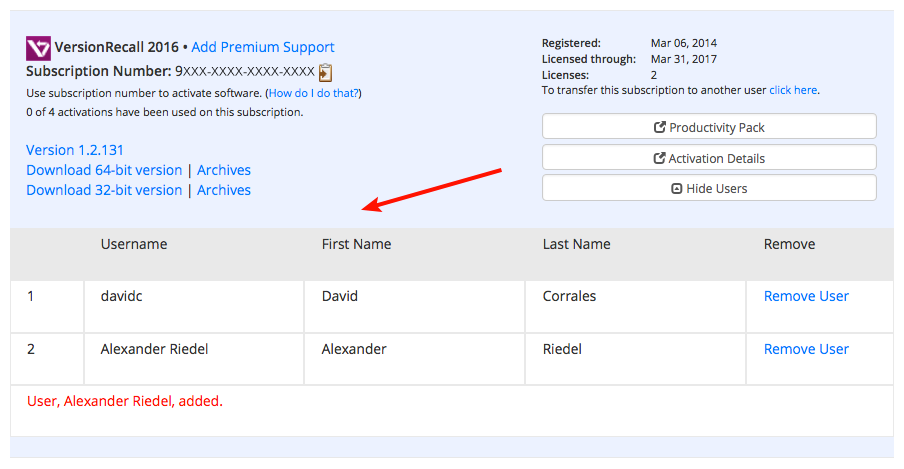
Task: Open Archives for the 64-bit version
Action: coord(224,170)
